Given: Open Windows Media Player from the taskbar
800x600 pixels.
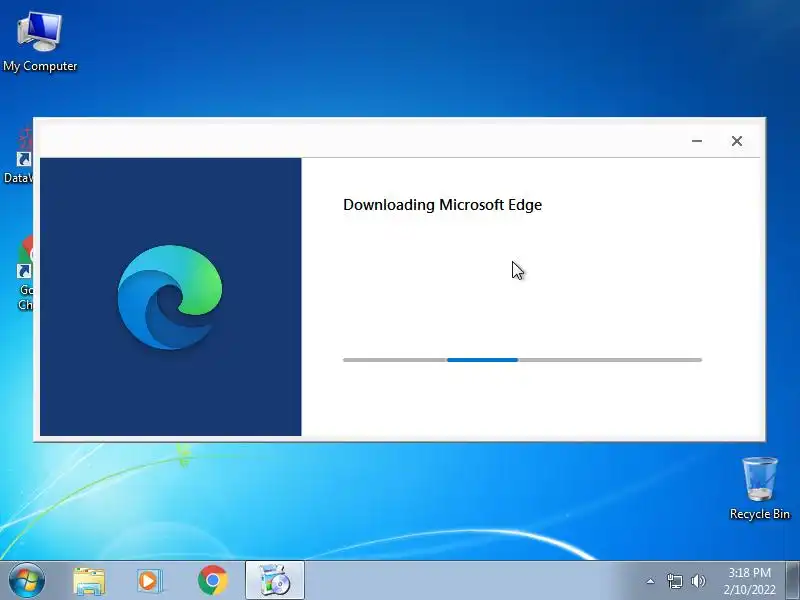Looking at the screenshot, I should point(149,581).
